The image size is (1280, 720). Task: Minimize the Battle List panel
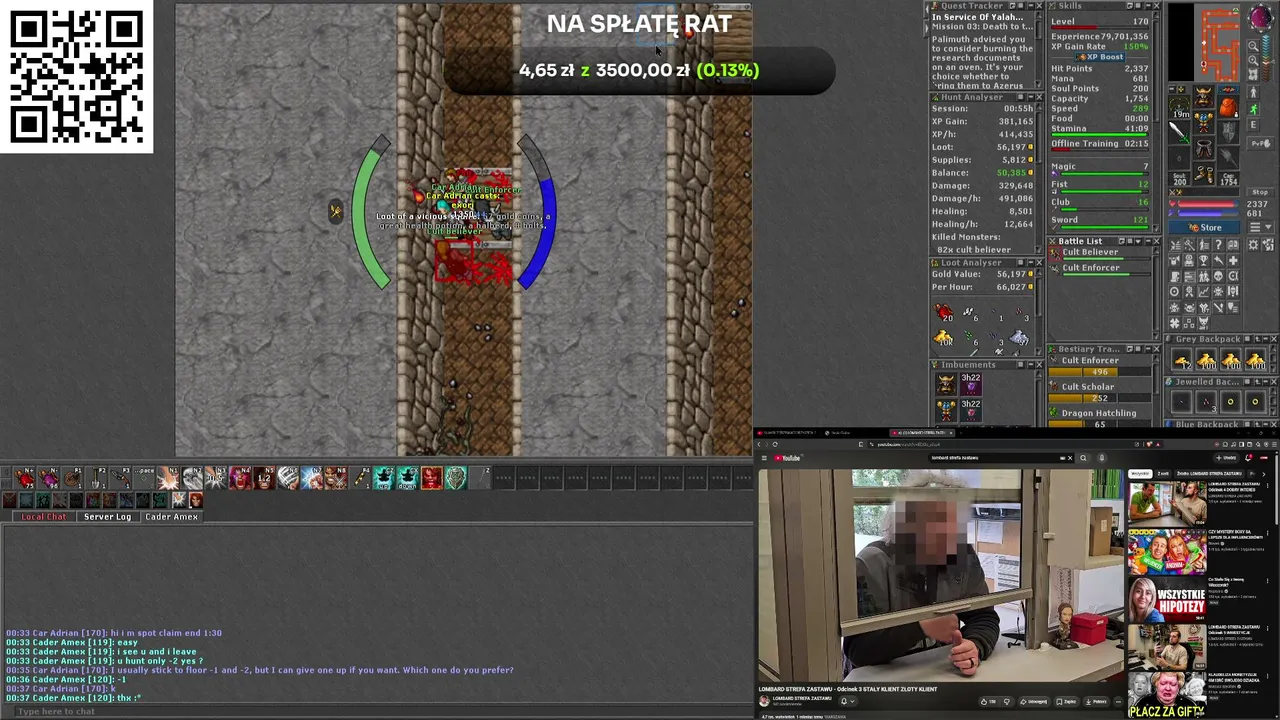pos(1146,241)
